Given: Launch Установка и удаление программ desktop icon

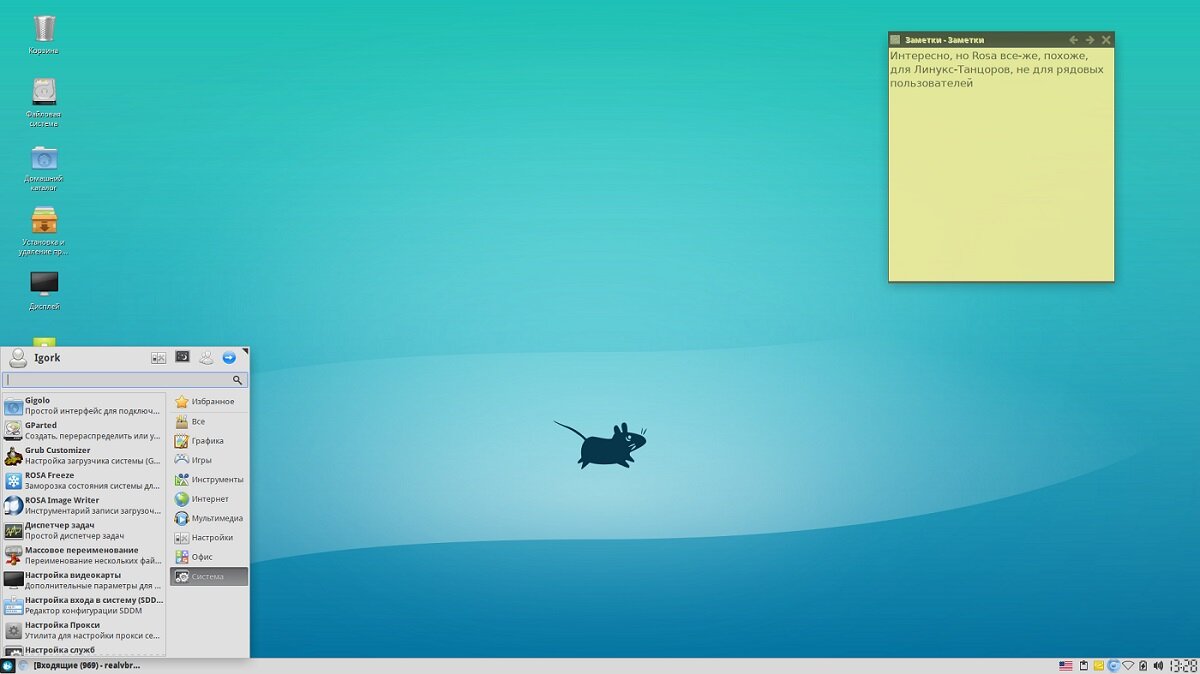Looking at the screenshot, I should click(44, 230).
